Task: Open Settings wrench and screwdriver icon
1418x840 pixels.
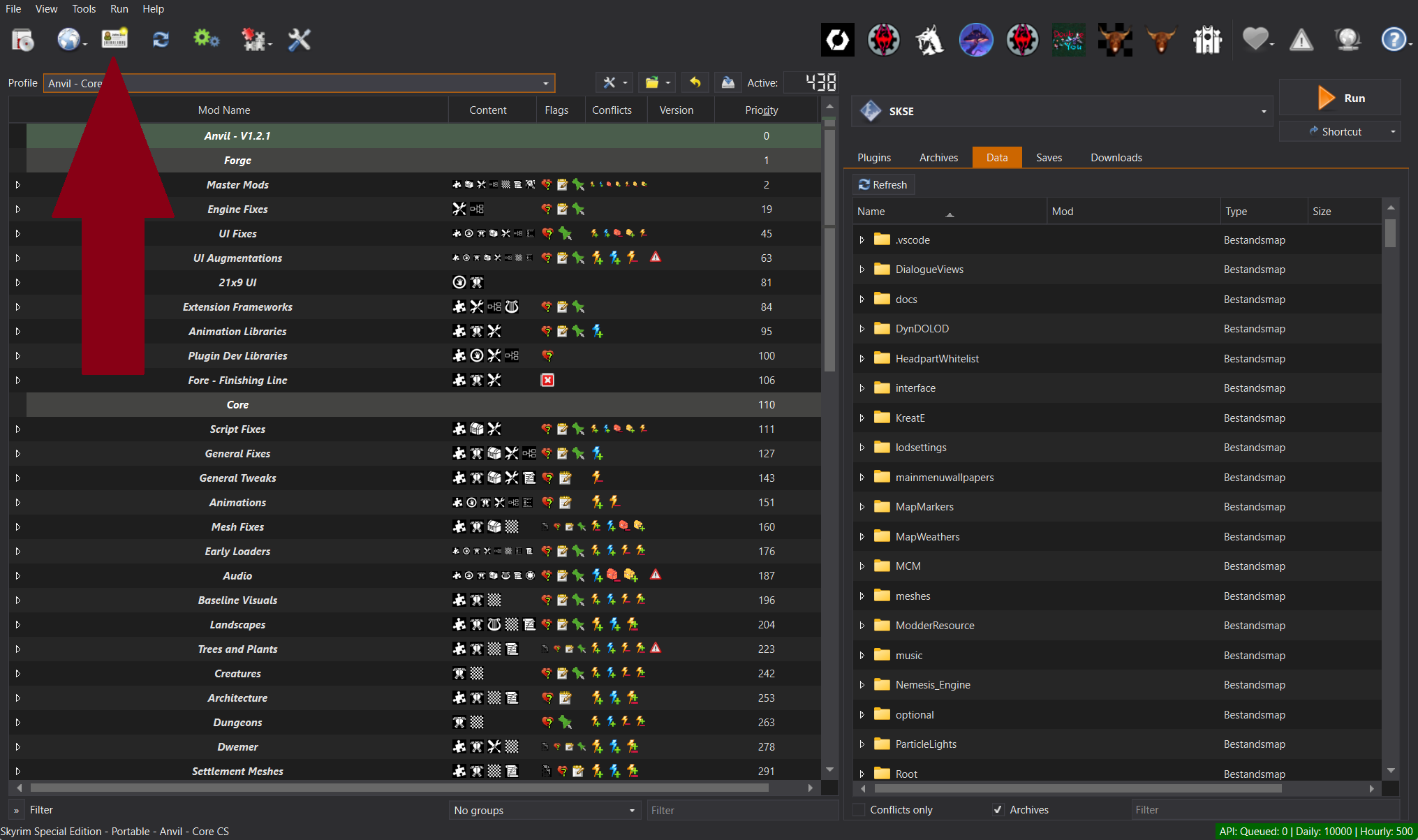Action: [299, 40]
